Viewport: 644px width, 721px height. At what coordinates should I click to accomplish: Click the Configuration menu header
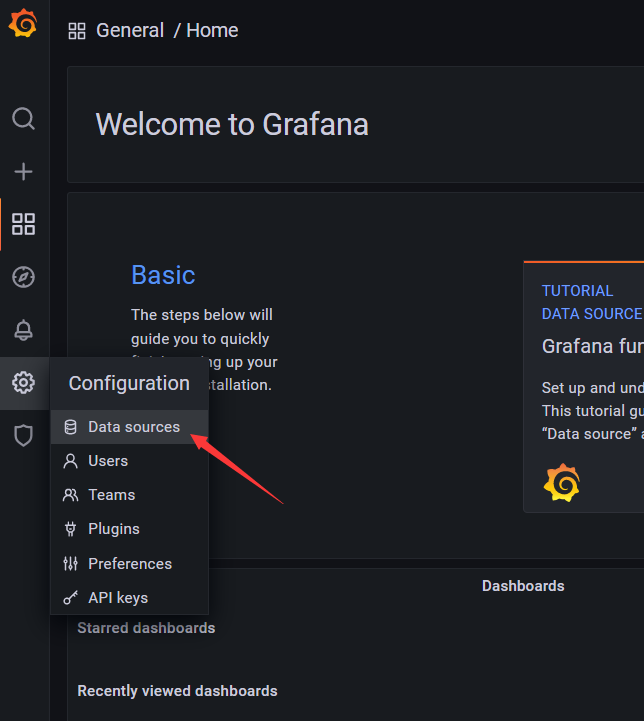[129, 383]
